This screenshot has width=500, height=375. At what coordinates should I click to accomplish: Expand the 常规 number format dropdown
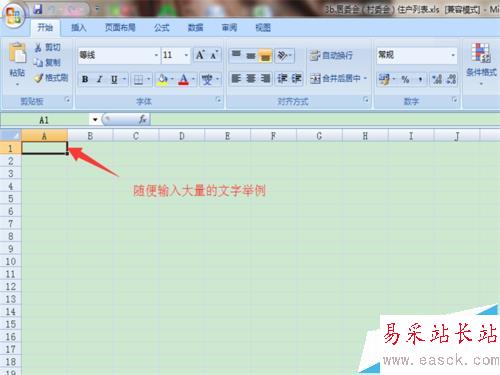(x=453, y=55)
